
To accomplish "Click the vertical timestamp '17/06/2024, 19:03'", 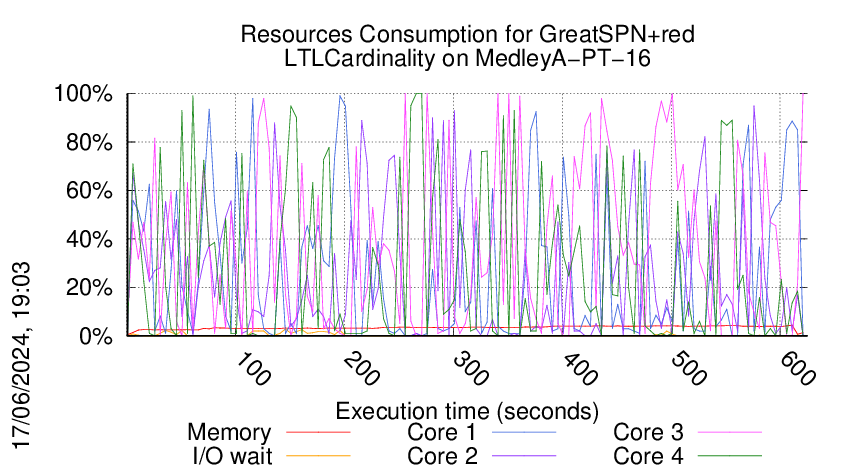I will point(22,356).
